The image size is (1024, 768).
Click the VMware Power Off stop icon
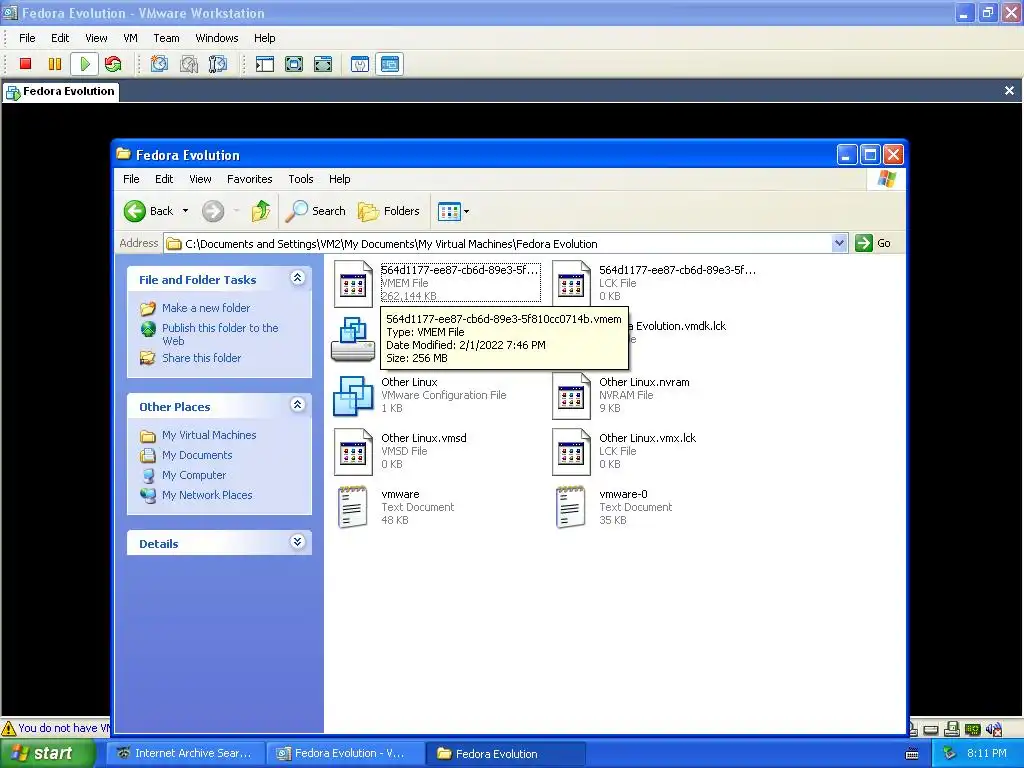[25, 64]
